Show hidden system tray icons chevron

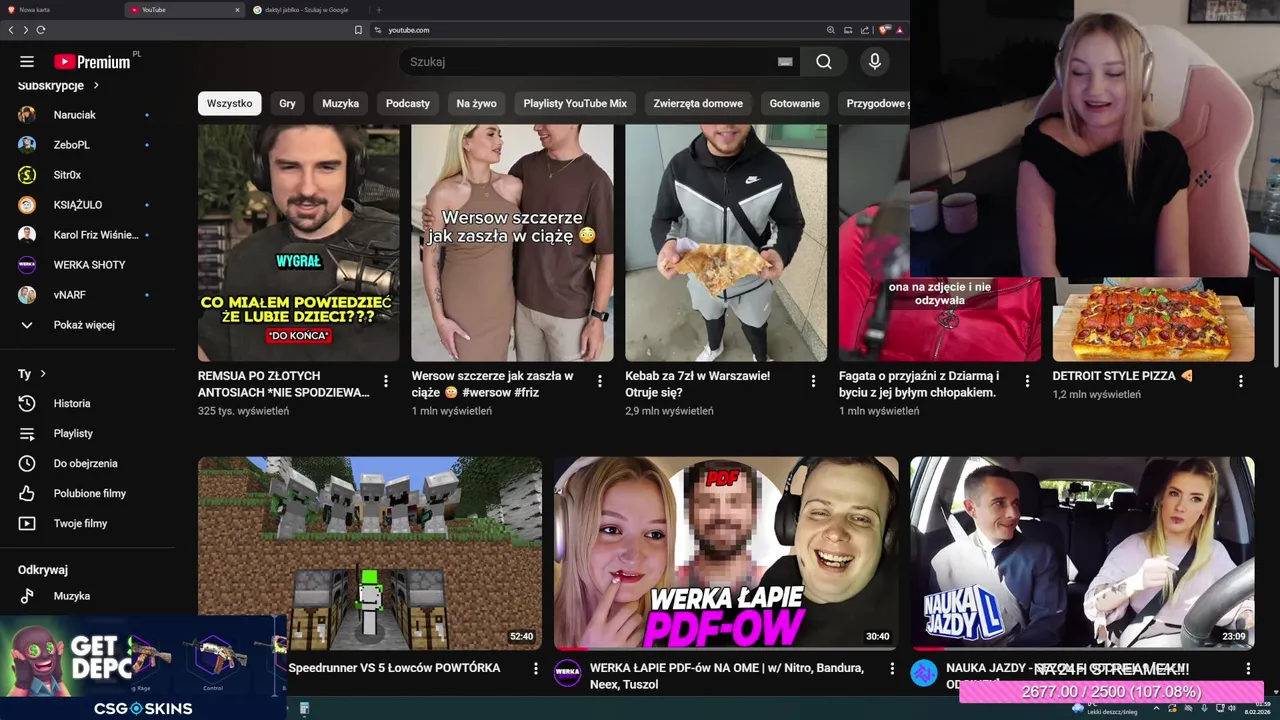tap(1157, 709)
